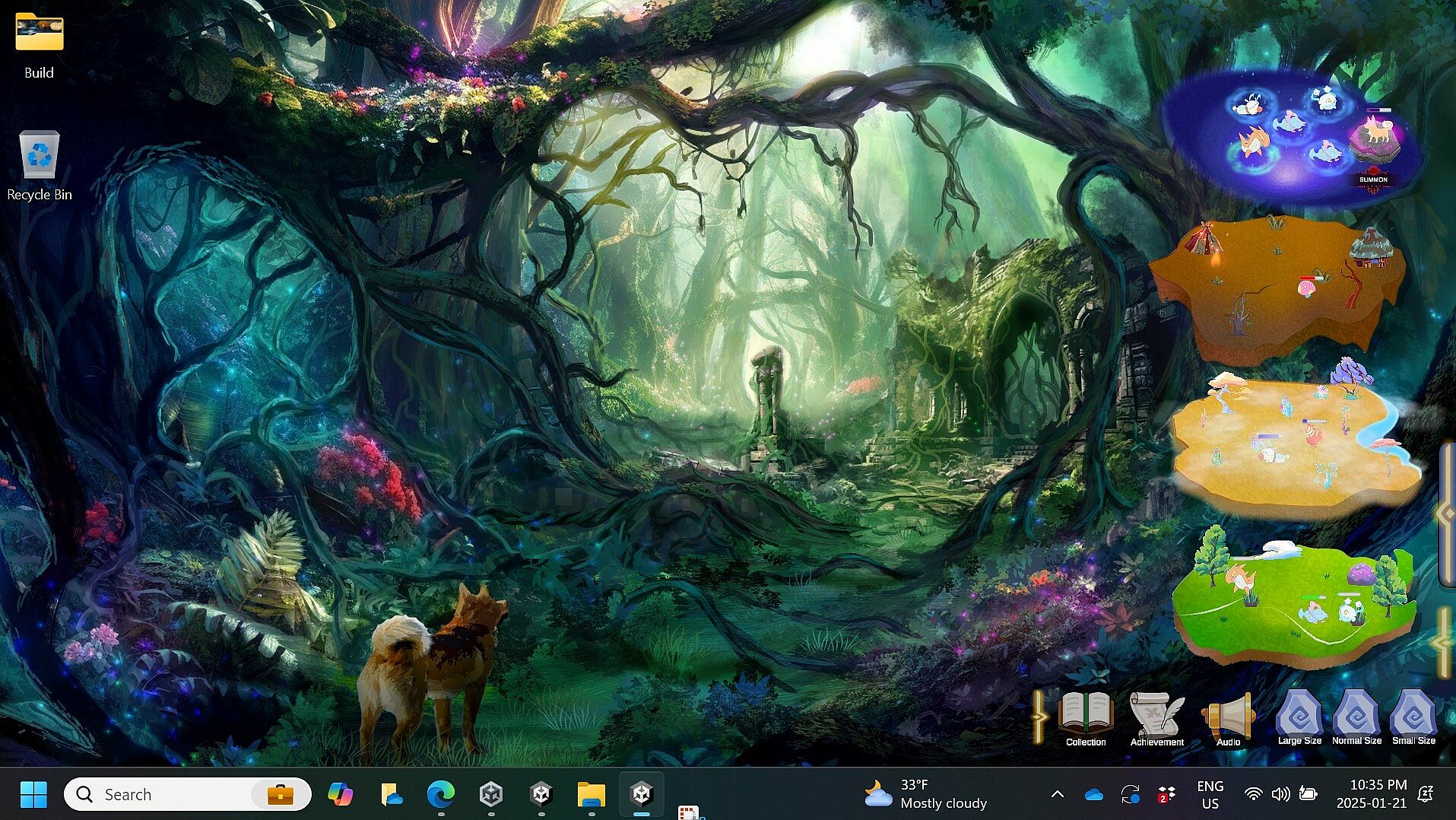Click the red tent on orange island
The width and height of the screenshot is (1456, 820).
coord(1204,240)
